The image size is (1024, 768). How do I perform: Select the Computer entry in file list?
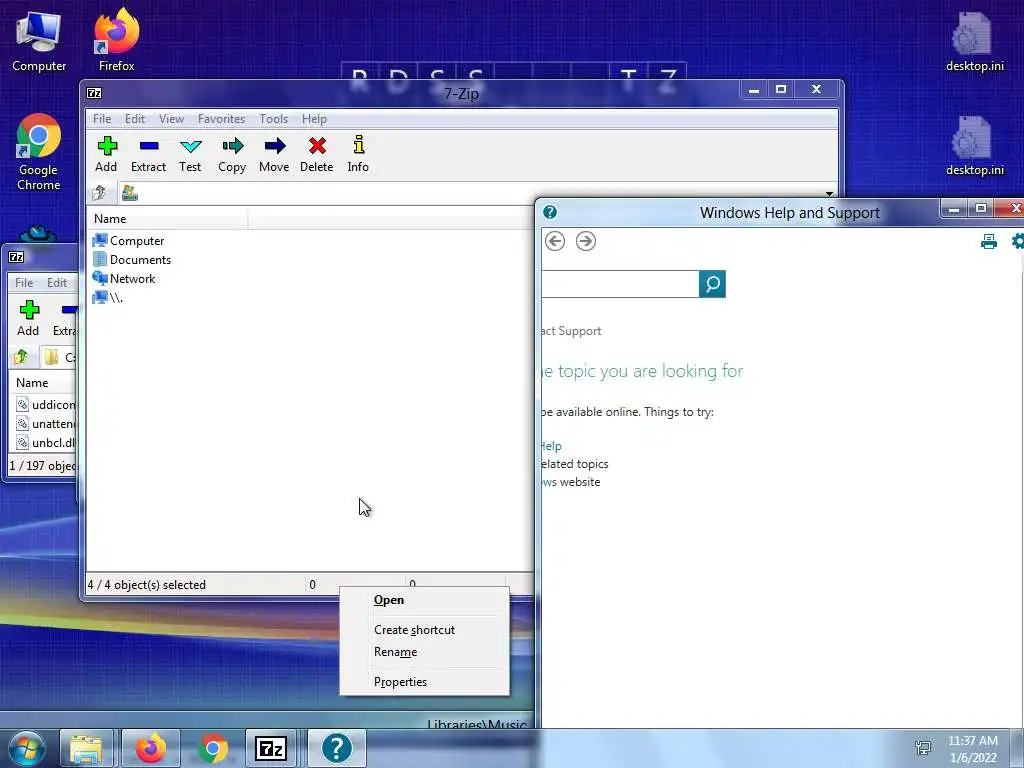(129, 240)
